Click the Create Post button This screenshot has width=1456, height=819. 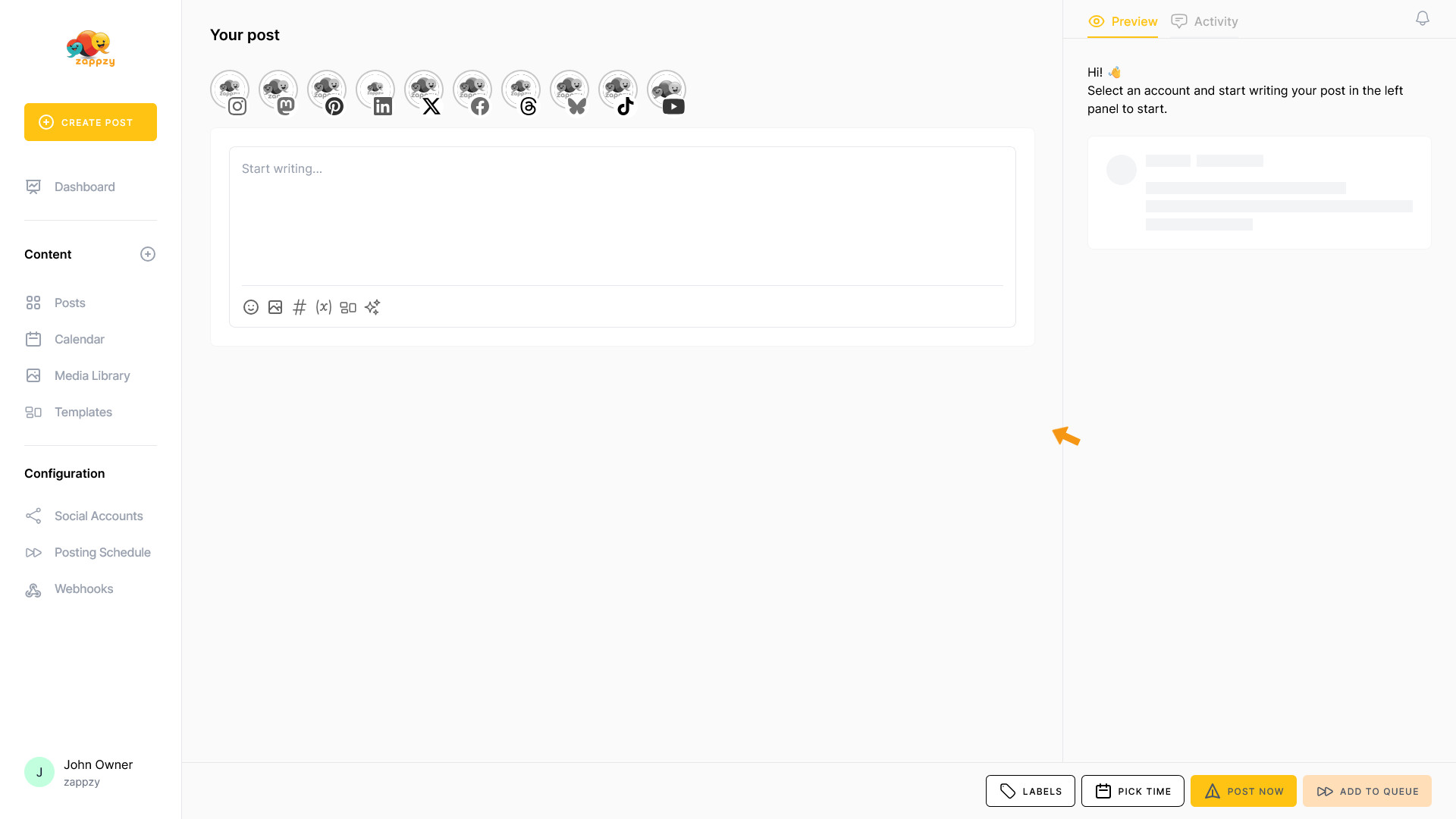pyautogui.click(x=90, y=122)
